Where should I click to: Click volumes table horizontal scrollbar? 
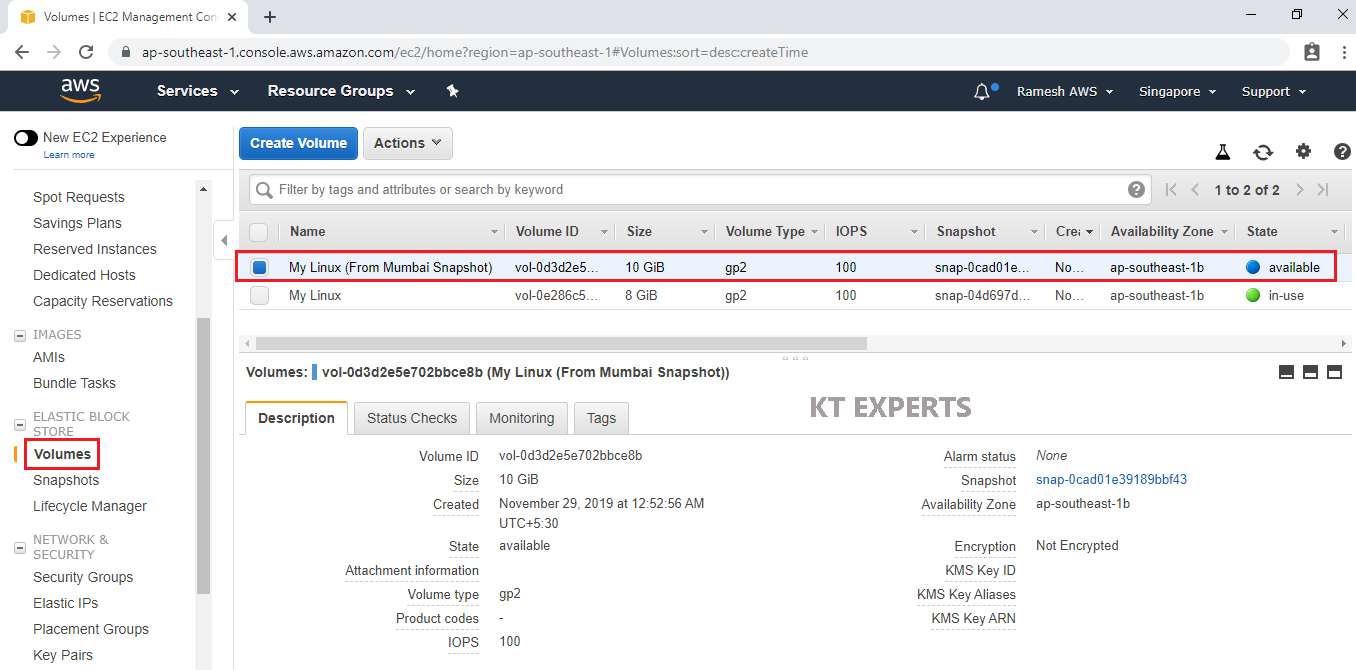[561, 343]
